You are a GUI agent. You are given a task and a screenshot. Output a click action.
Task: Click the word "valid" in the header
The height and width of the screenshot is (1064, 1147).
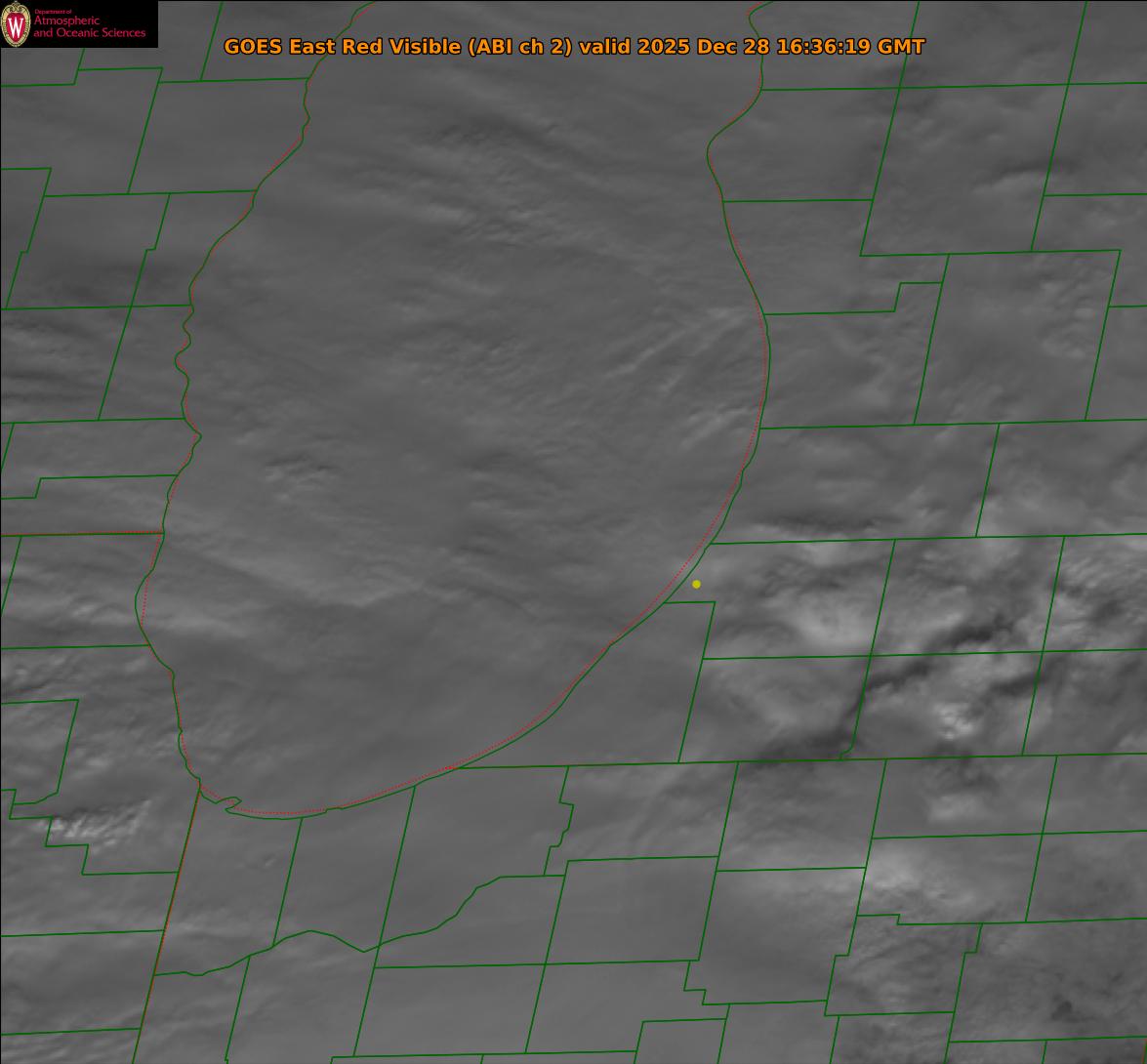pyautogui.click(x=605, y=47)
